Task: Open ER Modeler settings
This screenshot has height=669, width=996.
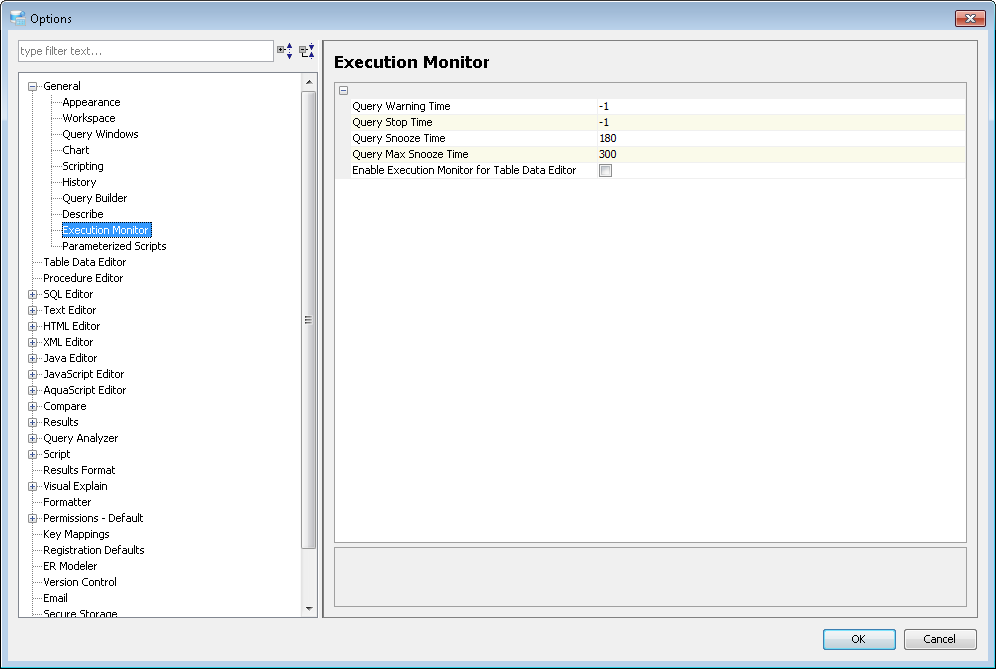Action: pos(70,566)
